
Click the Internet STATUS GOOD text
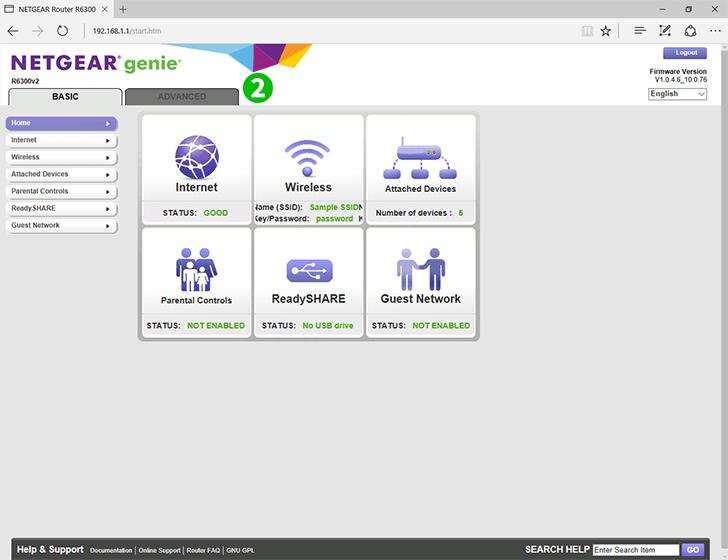[195, 213]
